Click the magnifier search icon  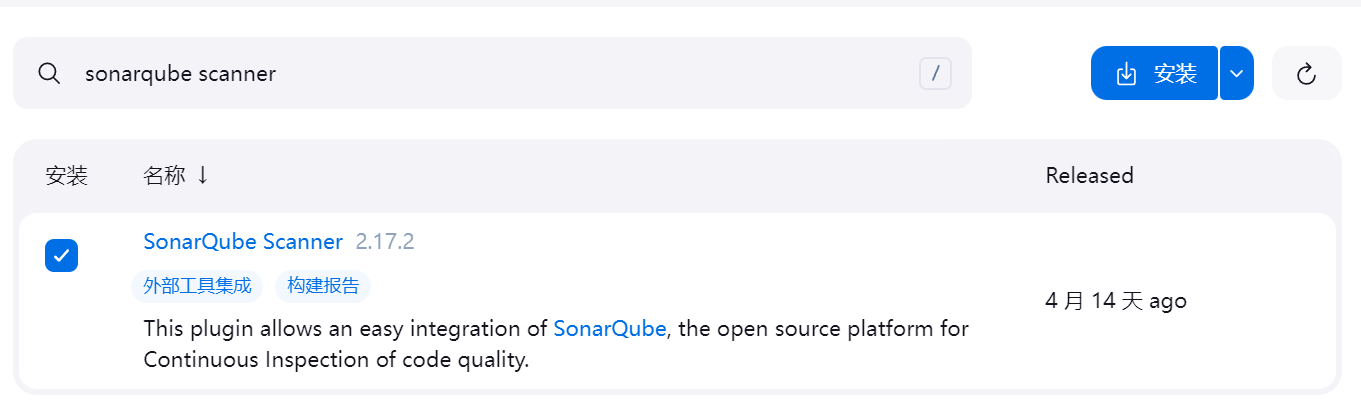(x=49, y=73)
